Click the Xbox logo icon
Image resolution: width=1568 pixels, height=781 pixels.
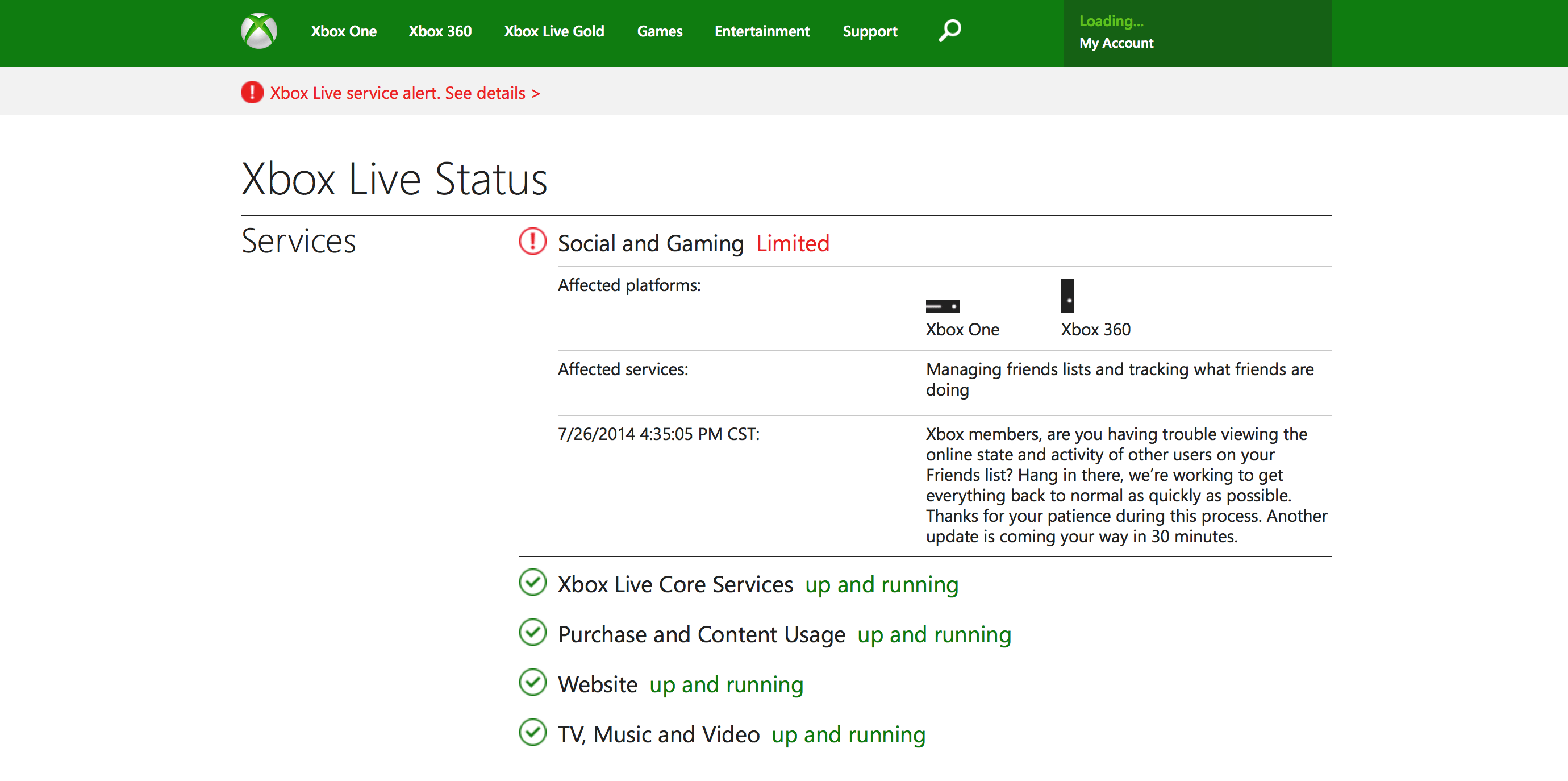(x=258, y=31)
